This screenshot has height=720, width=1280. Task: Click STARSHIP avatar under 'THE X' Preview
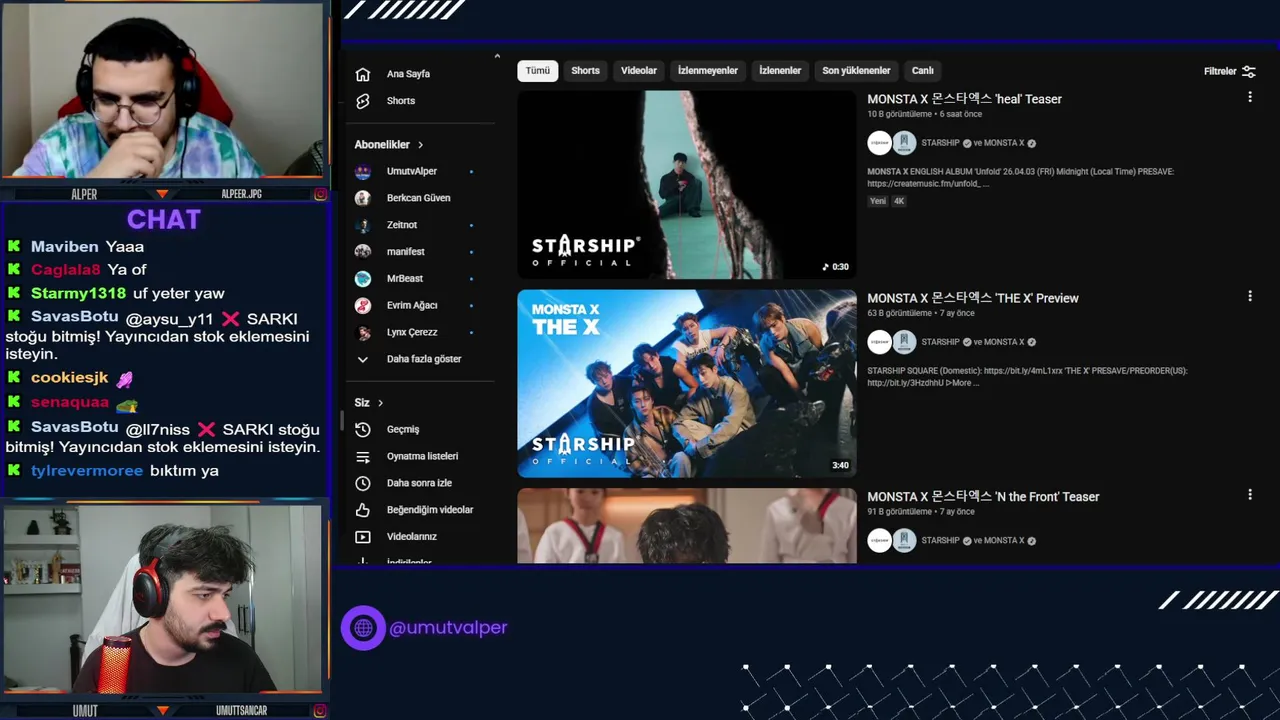pyautogui.click(x=880, y=342)
